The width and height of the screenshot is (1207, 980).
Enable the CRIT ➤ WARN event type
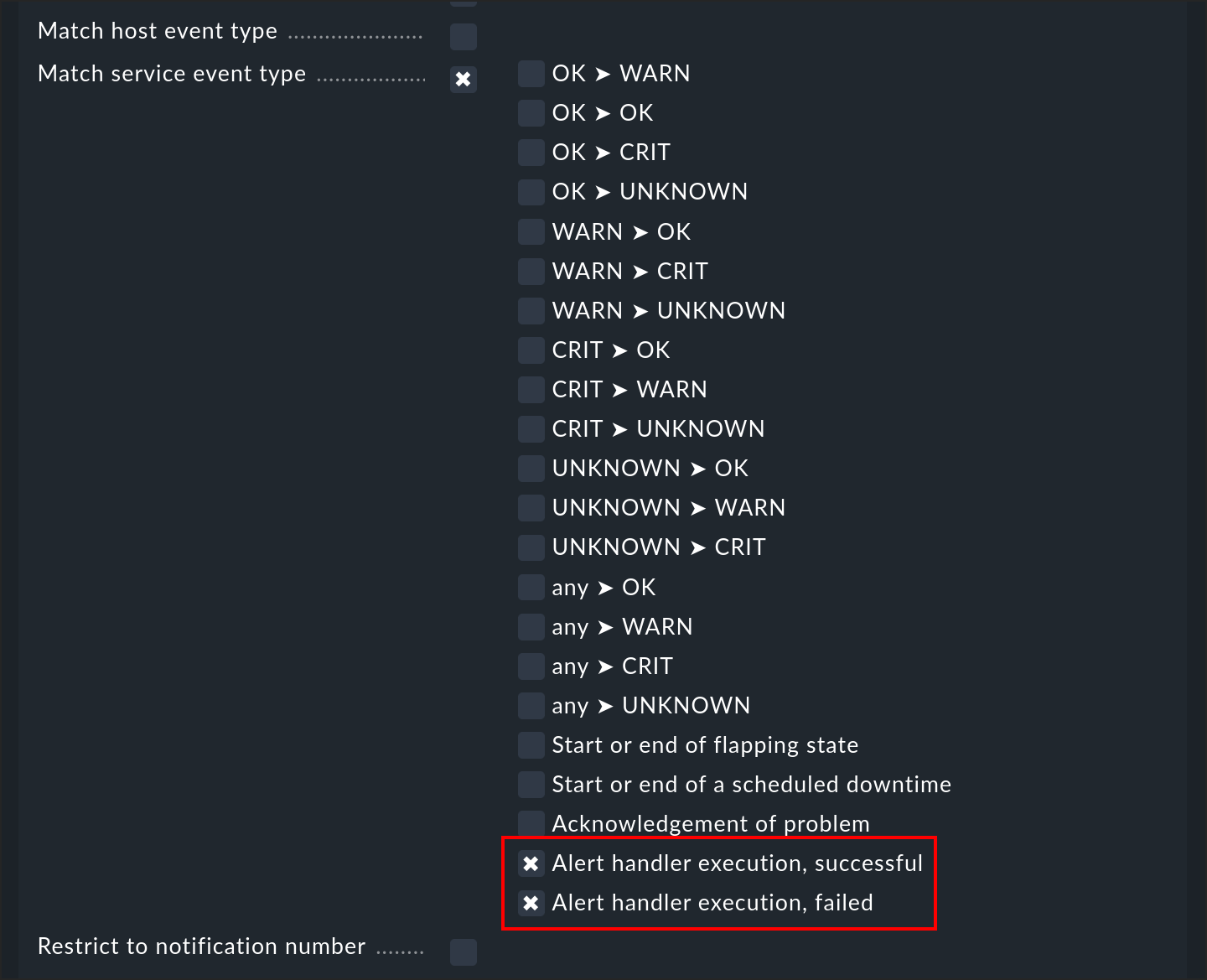click(x=531, y=389)
